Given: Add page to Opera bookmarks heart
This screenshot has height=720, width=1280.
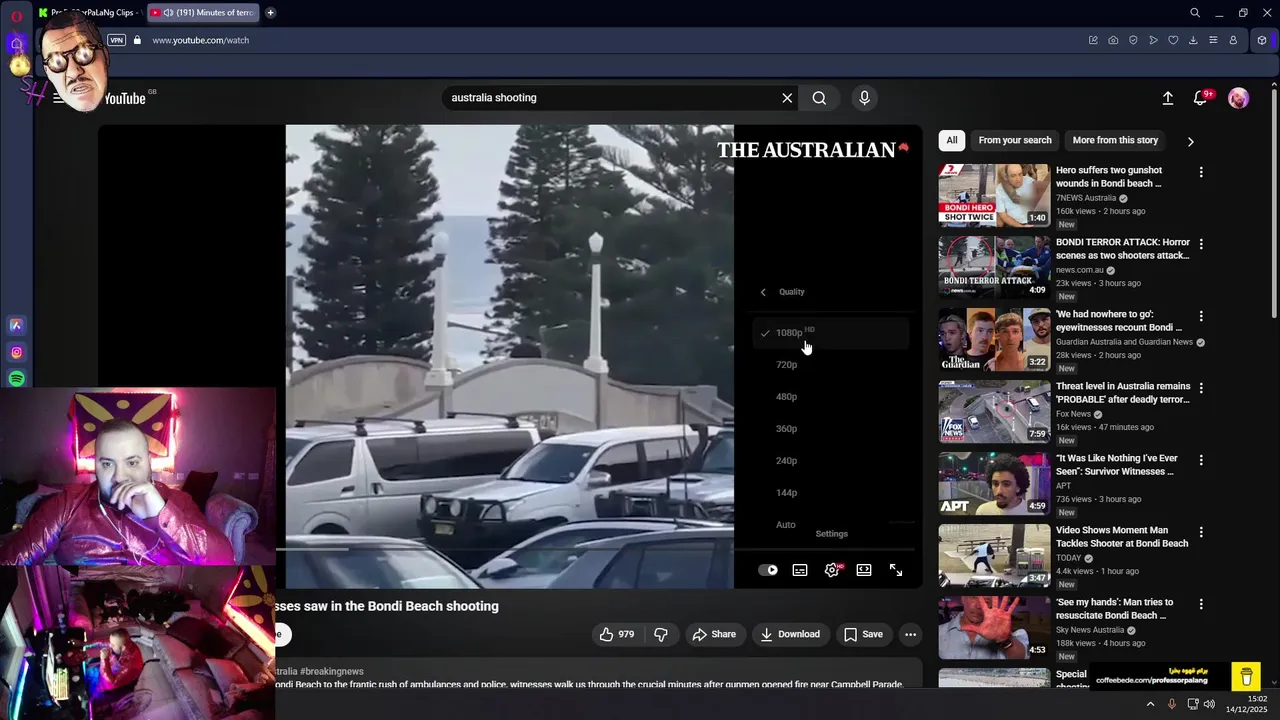Looking at the screenshot, I should (x=1173, y=40).
